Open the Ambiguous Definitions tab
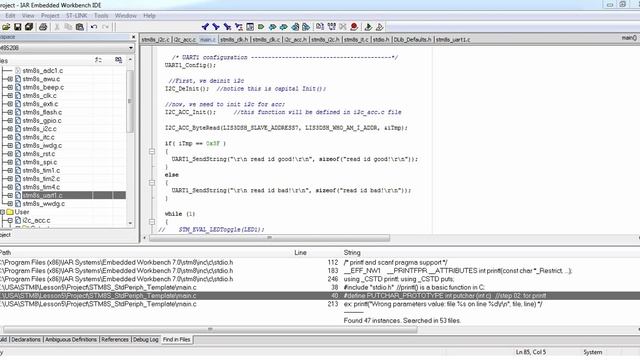640x360 pixels. 71,340
